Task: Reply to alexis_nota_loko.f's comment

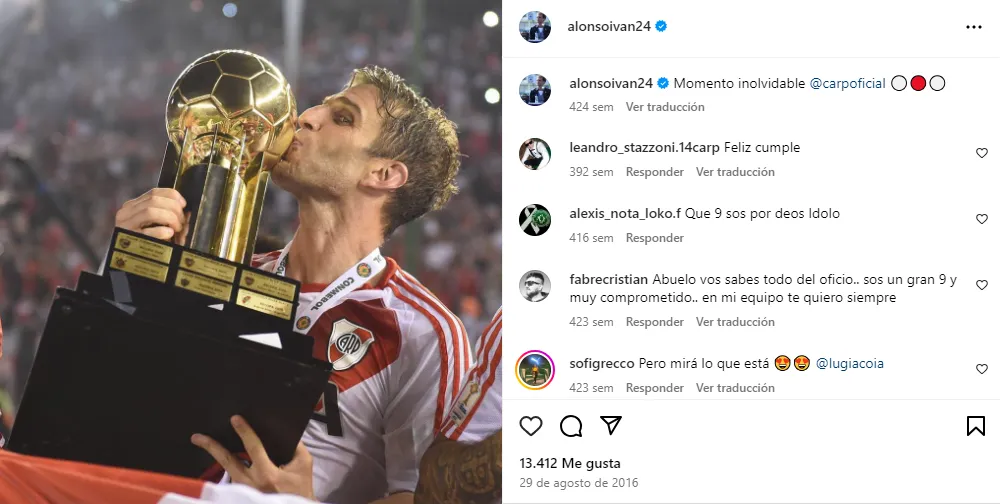Action: click(654, 237)
